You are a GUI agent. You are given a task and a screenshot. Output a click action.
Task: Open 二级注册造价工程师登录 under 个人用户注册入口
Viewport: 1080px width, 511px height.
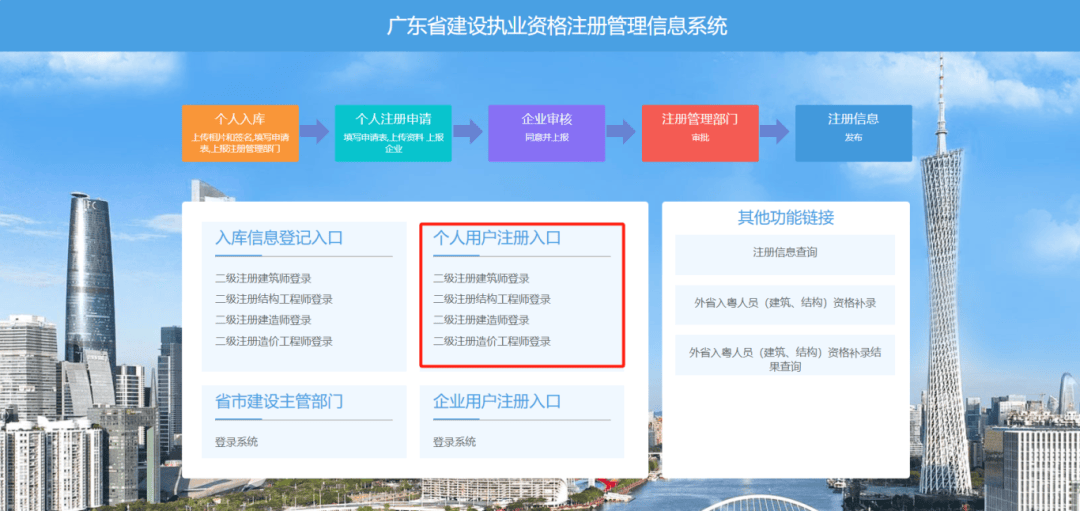[491, 341]
